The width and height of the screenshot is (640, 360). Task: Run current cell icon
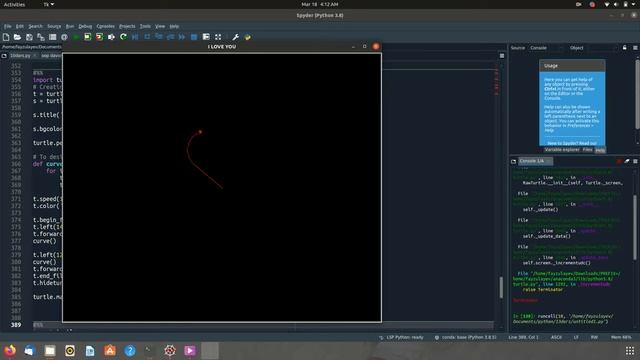(x=88, y=37)
